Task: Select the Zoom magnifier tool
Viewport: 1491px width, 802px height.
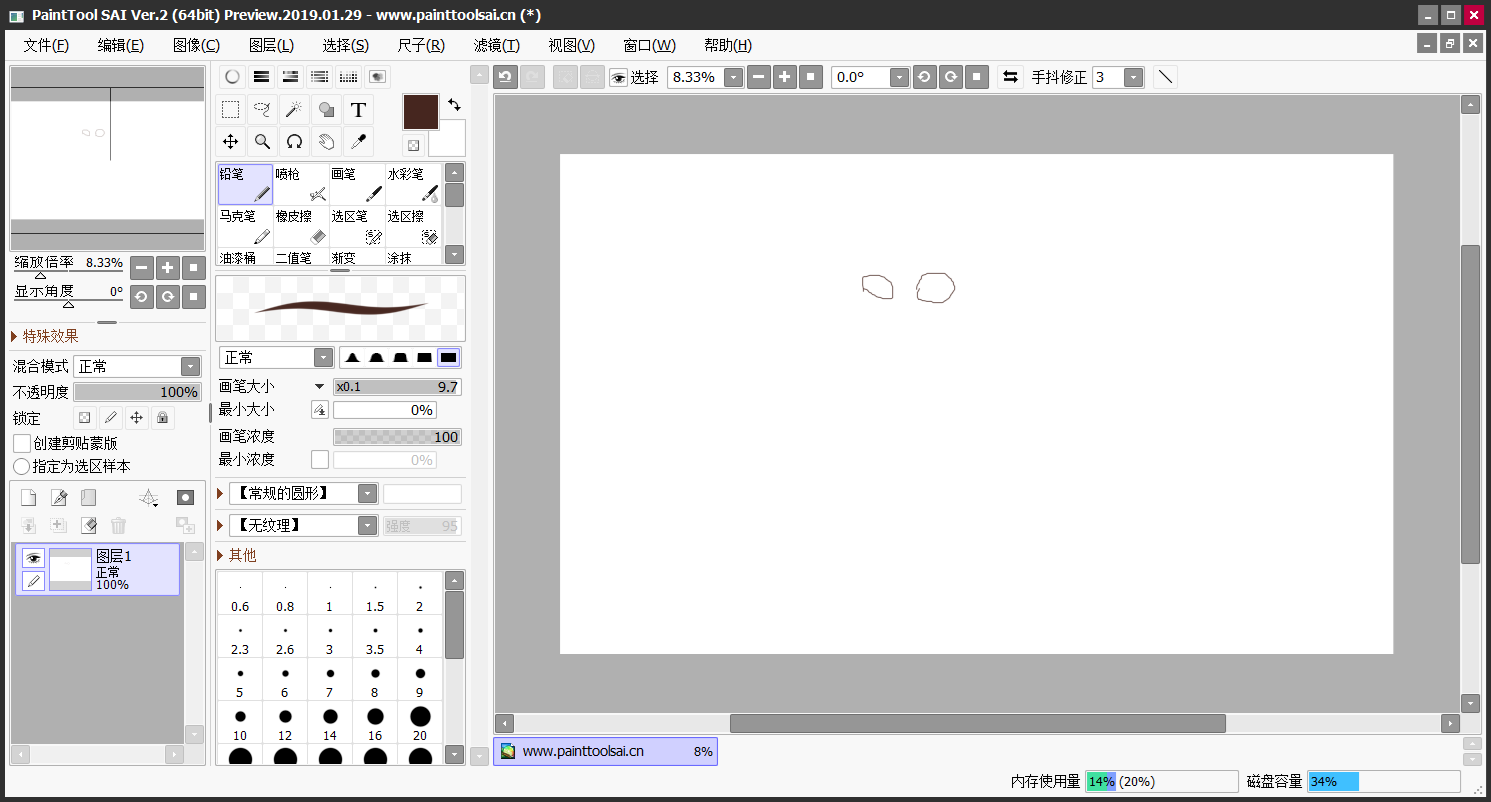Action: (262, 142)
